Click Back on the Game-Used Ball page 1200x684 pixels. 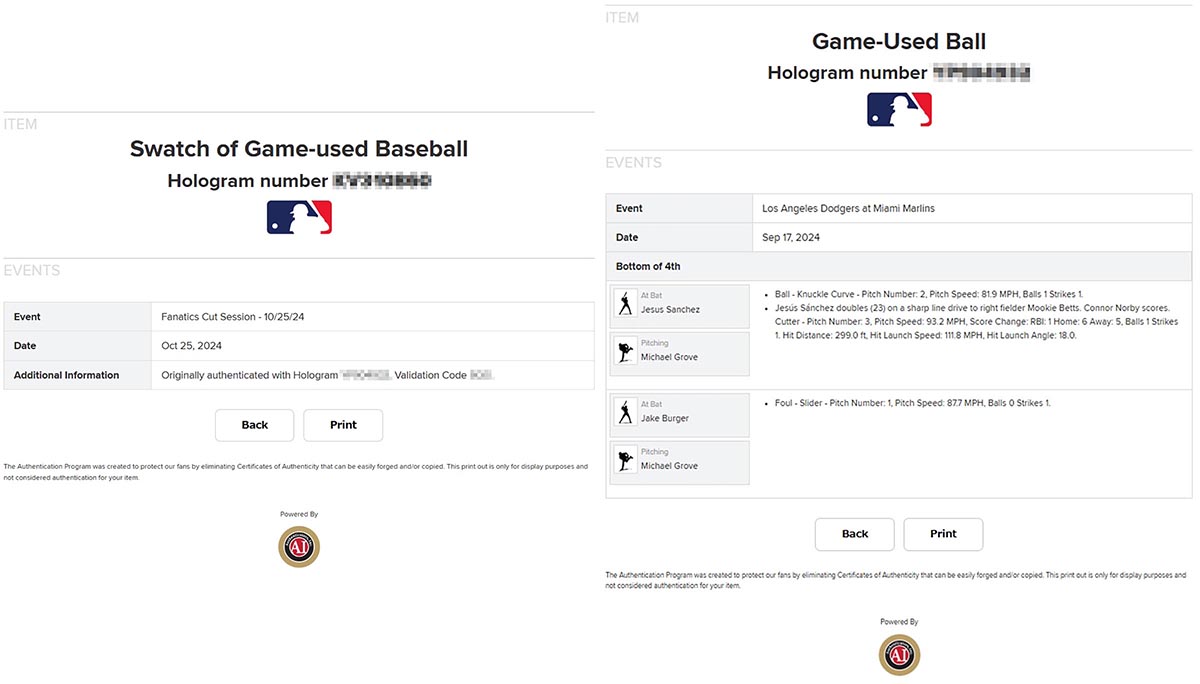(x=855, y=534)
